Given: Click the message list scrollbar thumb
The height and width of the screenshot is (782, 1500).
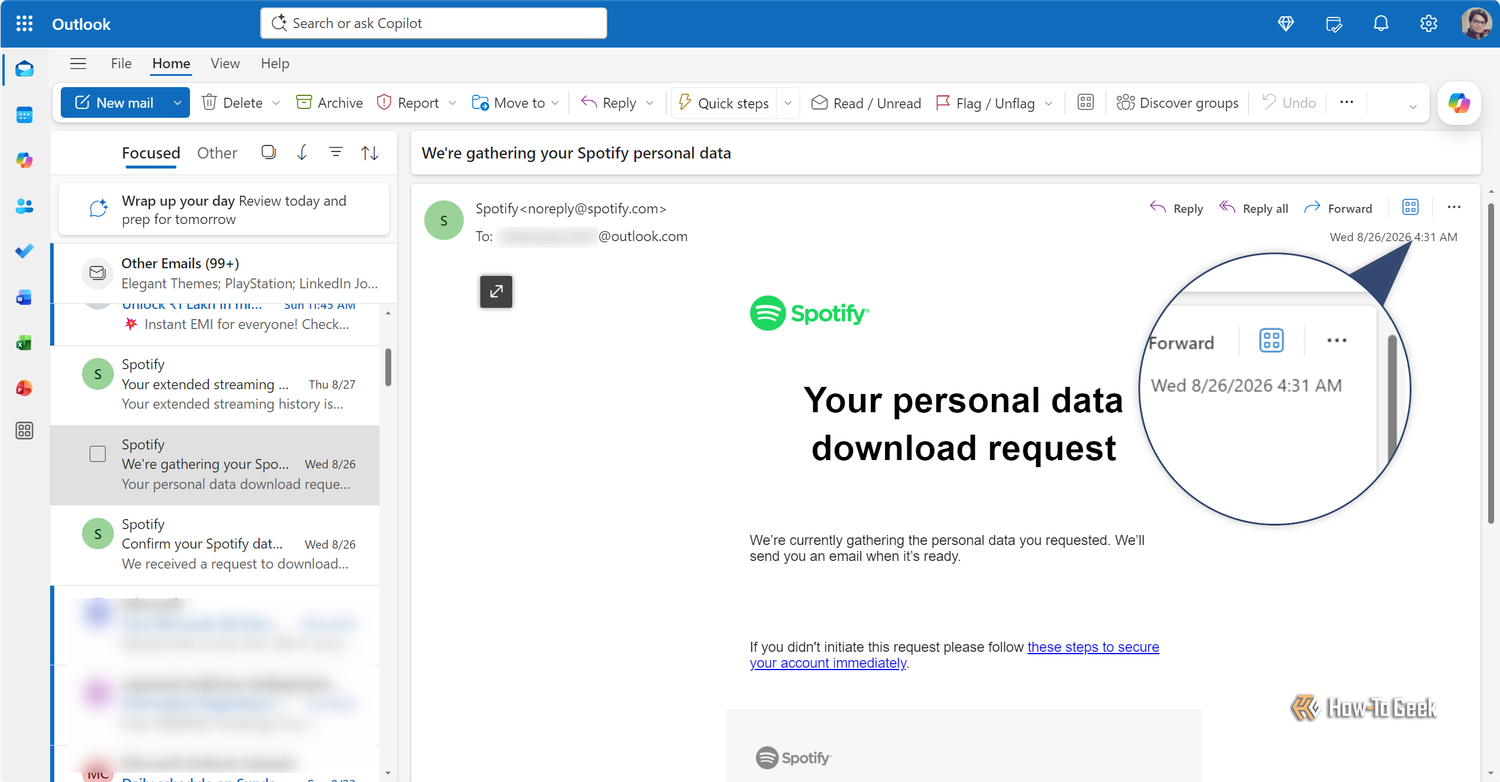Looking at the screenshot, I should pyautogui.click(x=388, y=367).
